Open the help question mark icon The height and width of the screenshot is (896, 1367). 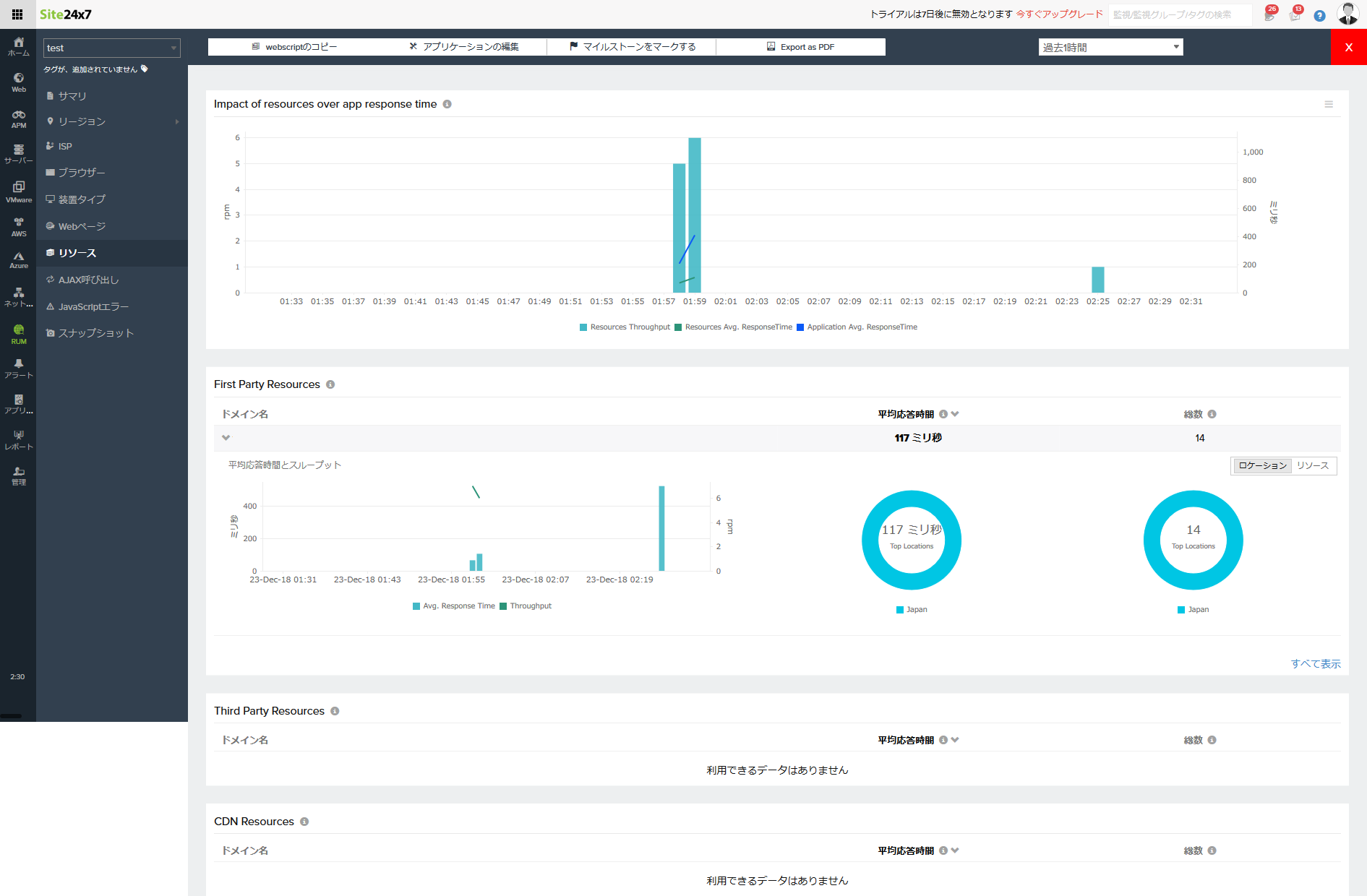coord(1319,15)
